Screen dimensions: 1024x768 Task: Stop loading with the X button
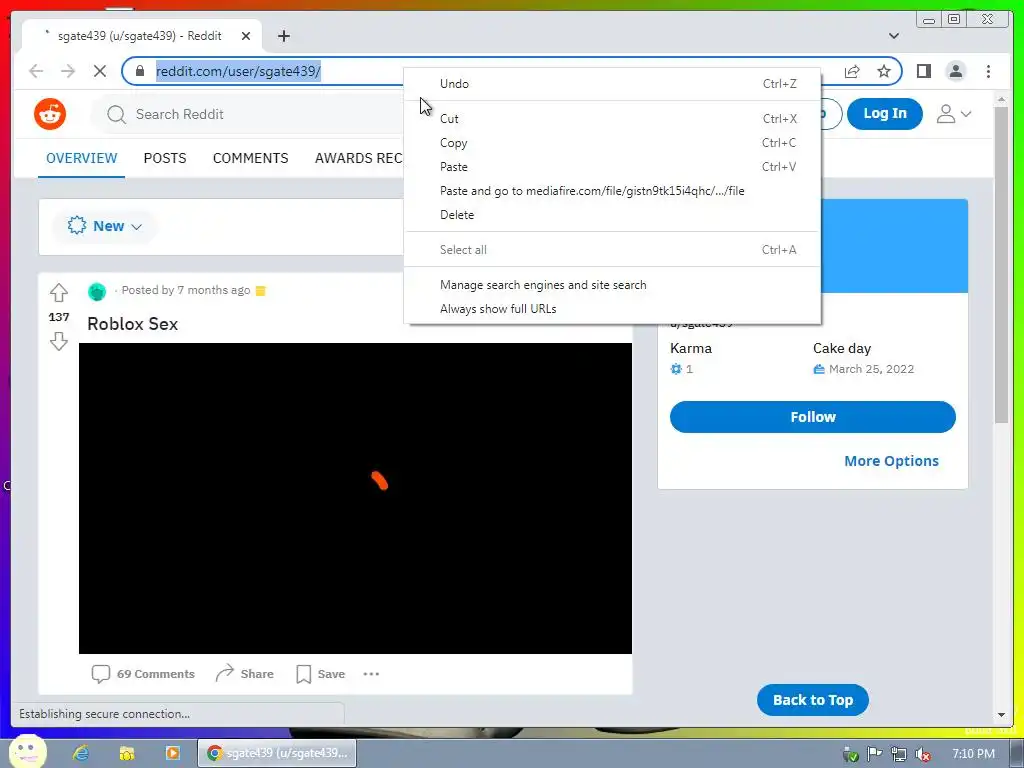click(100, 71)
